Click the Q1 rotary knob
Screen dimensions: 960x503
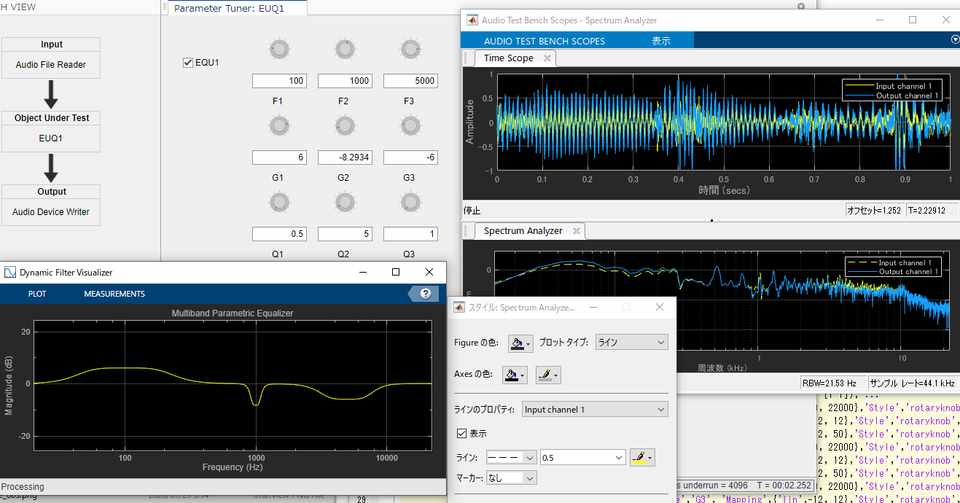[x=279, y=202]
